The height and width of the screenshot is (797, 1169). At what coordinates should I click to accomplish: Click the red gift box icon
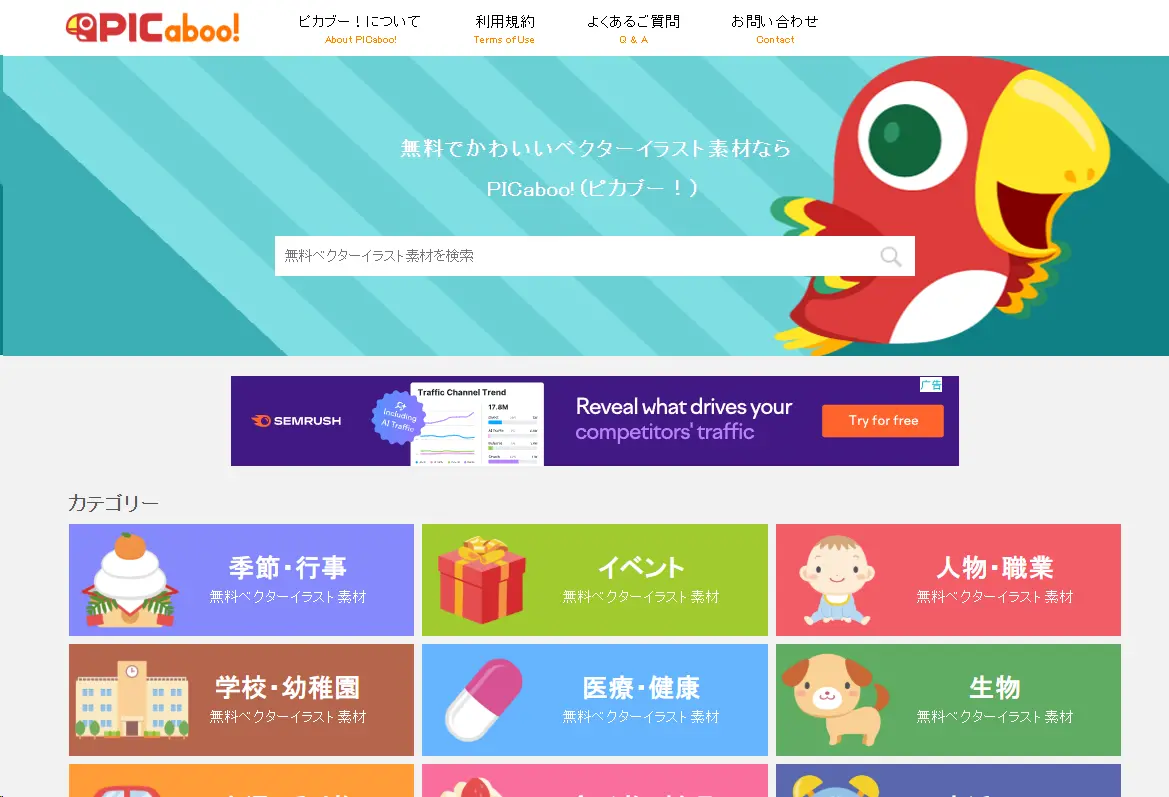tap(482, 580)
